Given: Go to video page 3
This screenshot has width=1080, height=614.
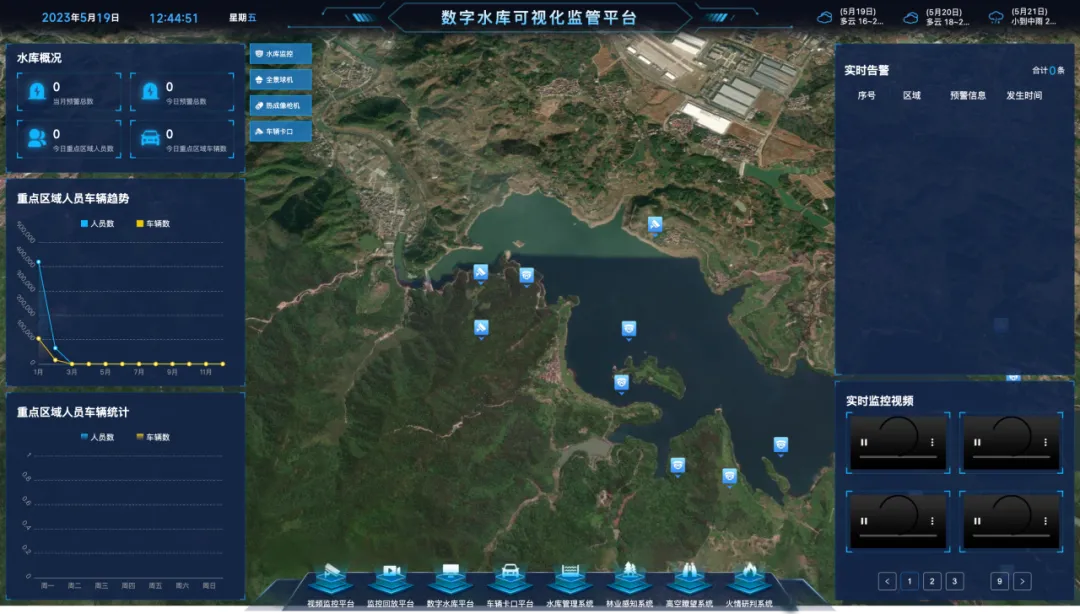Looking at the screenshot, I should 954,582.
